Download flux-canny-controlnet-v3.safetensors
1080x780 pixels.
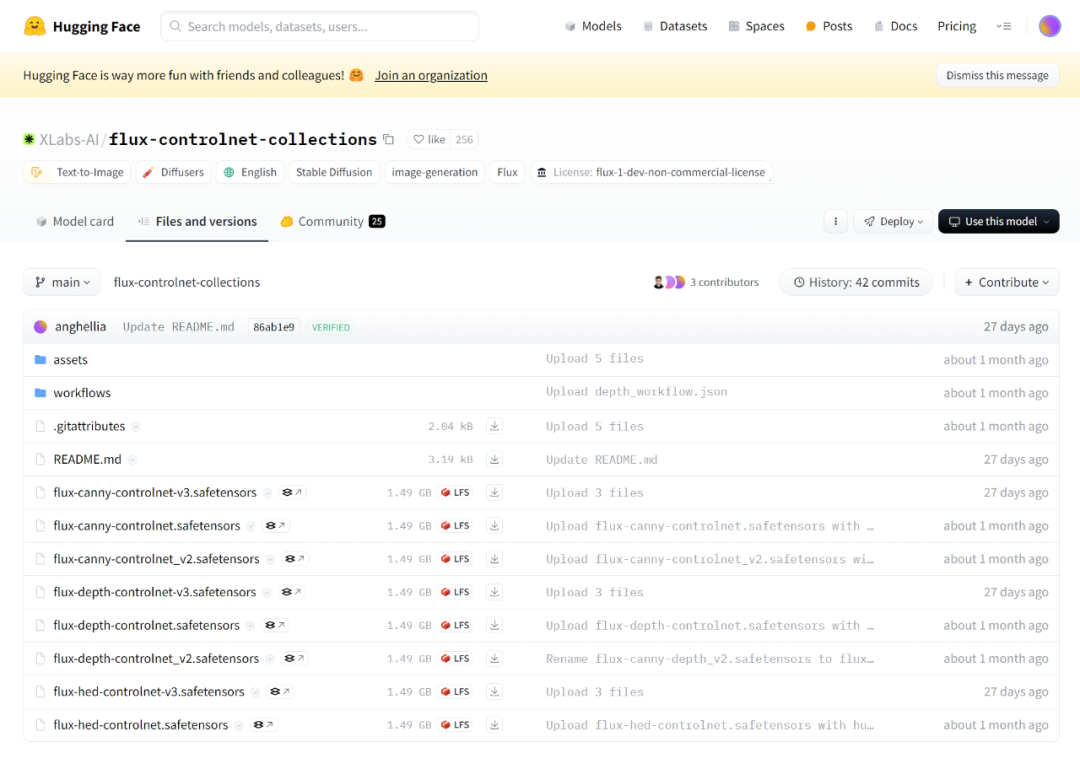495,492
